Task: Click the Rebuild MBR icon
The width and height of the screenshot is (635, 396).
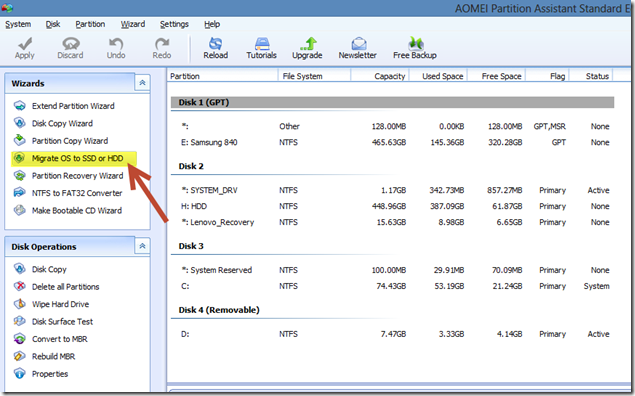Action: tap(19, 356)
